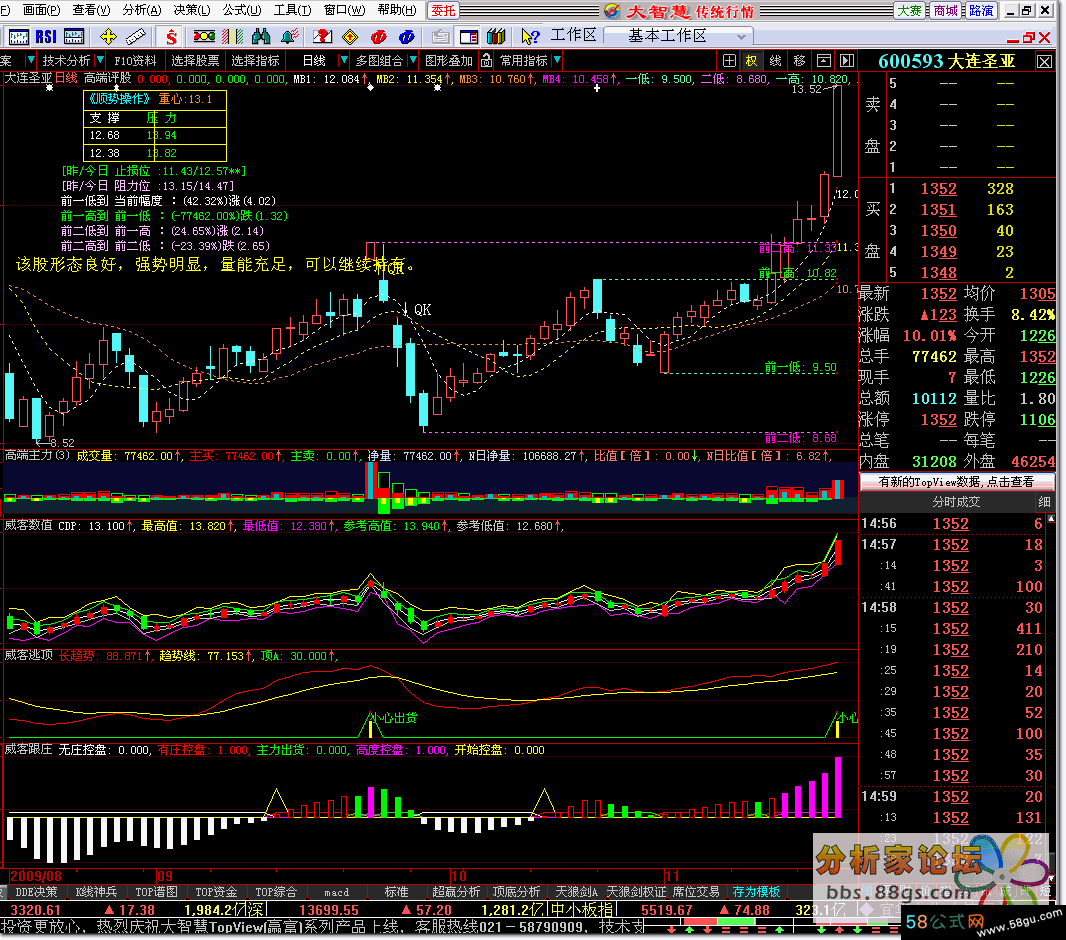Image resolution: width=1066 pixels, height=940 pixels.
Task: Click the red question-mark chart icon
Action: click(x=322, y=37)
